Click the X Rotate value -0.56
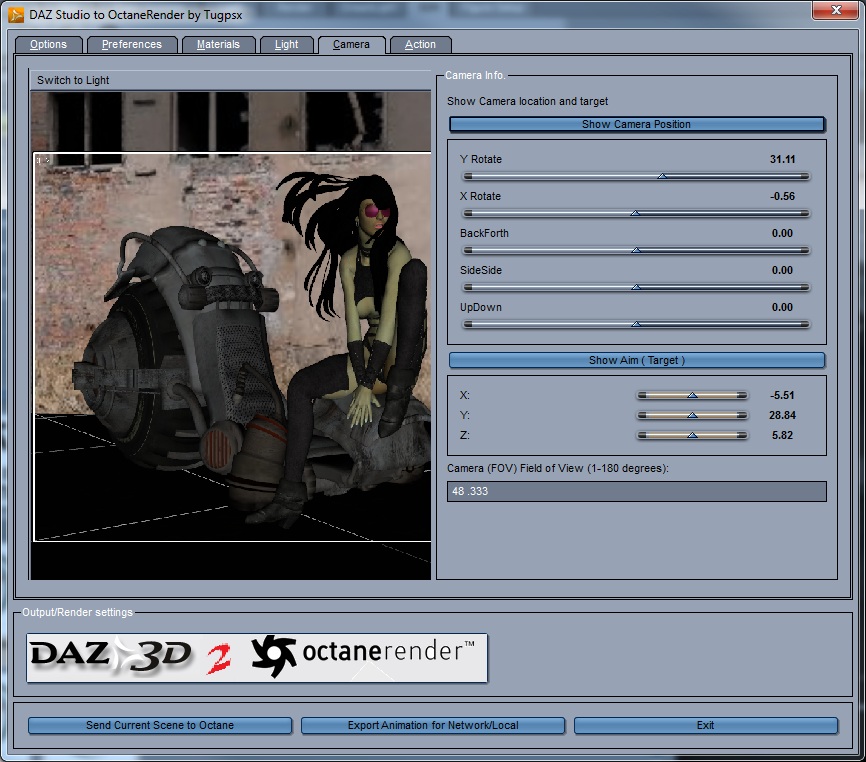 coord(783,197)
